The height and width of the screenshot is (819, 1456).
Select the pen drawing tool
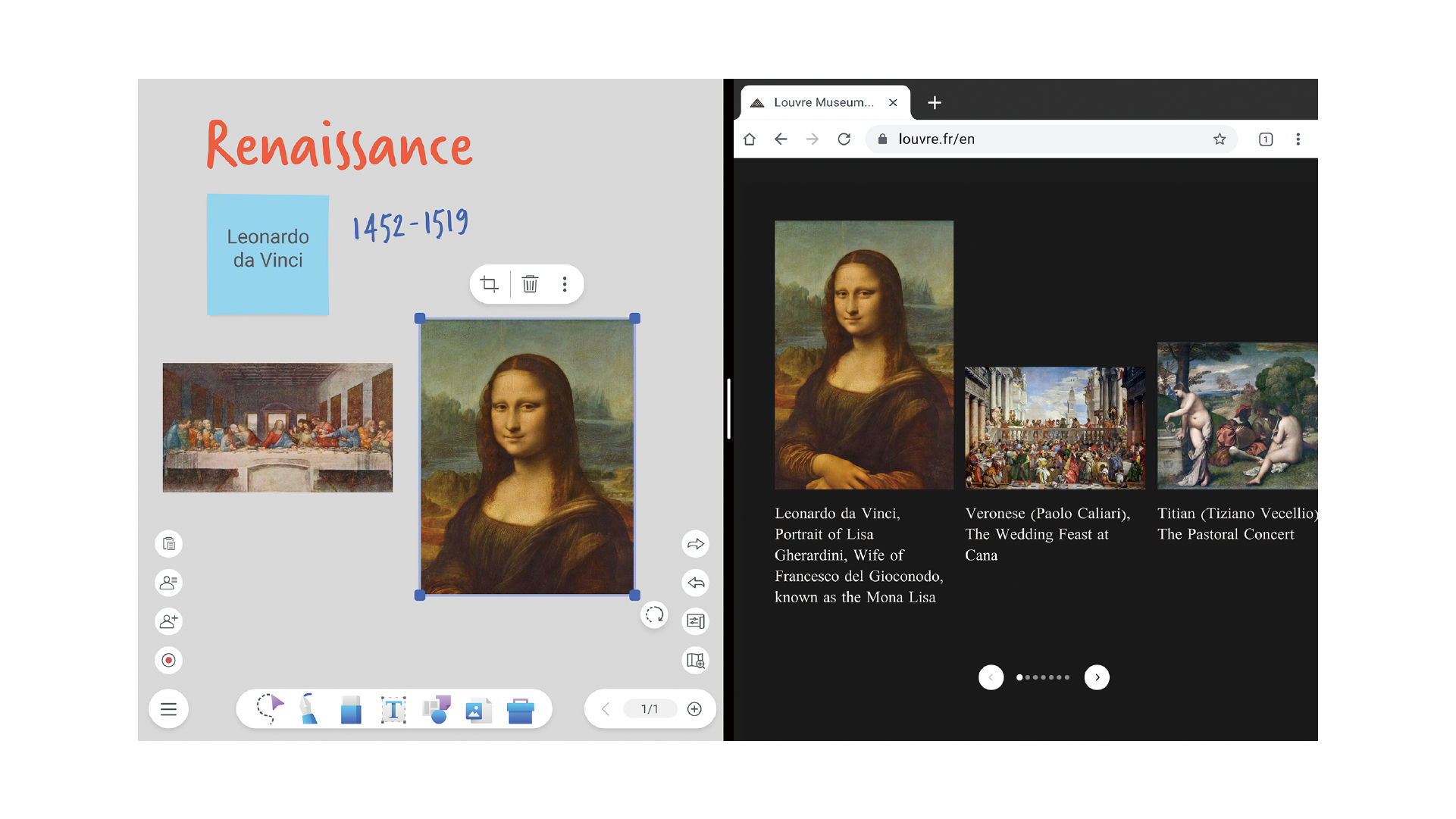click(308, 709)
